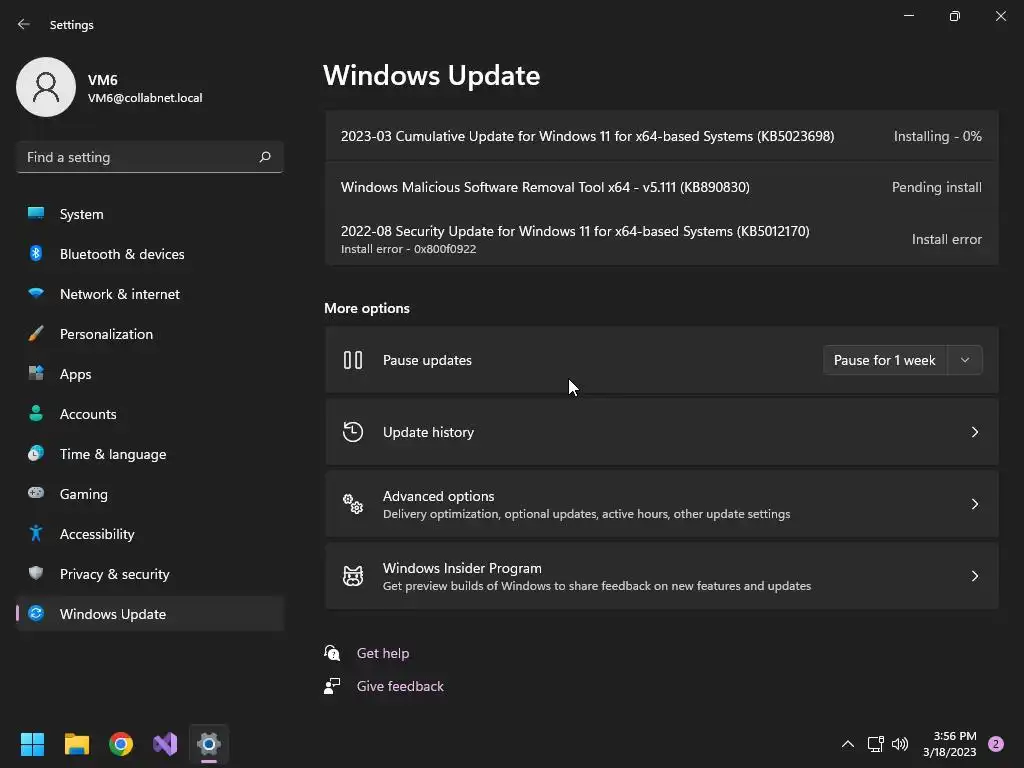Expand the pause duration dropdown arrow
The width and height of the screenshot is (1024, 768).
[x=965, y=360]
